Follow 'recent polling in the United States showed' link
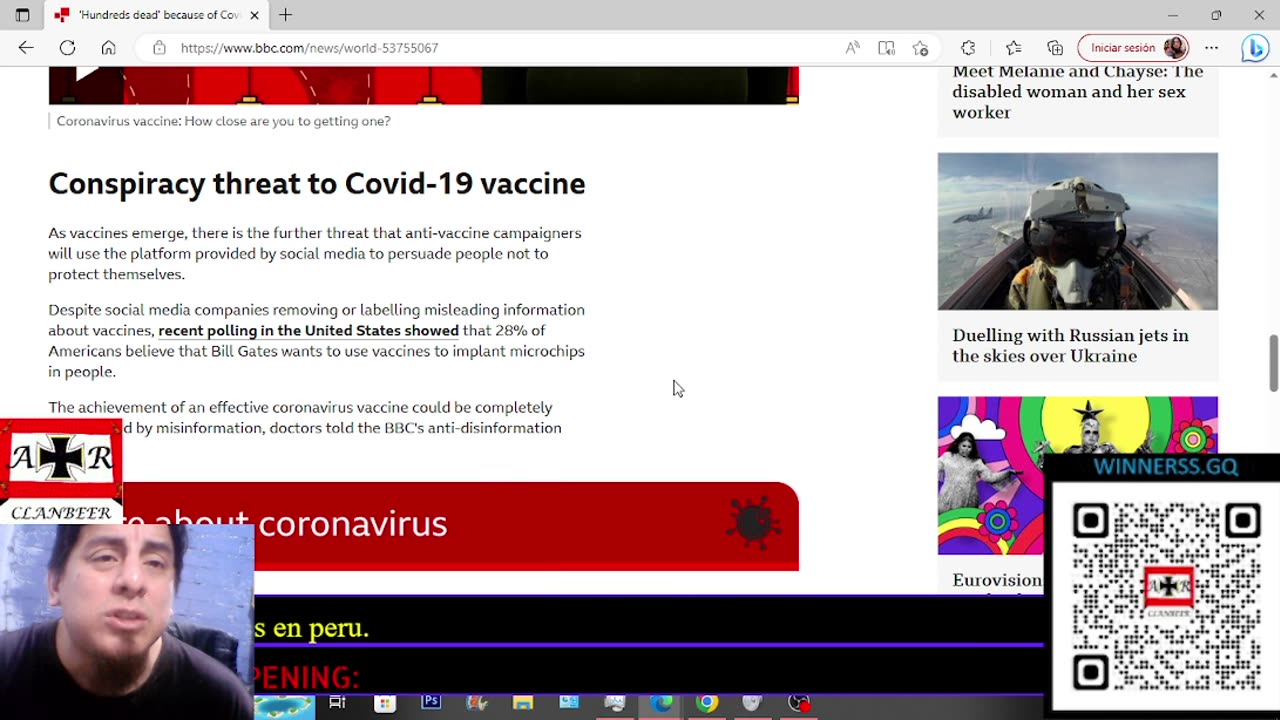The width and height of the screenshot is (1280, 720). pos(308,331)
